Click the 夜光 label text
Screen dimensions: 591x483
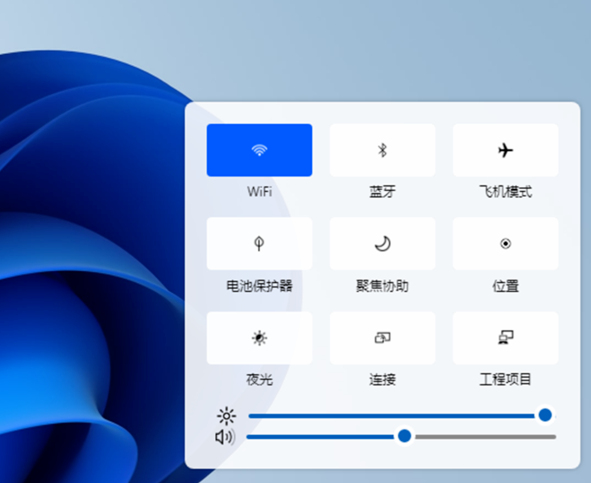click(259, 379)
